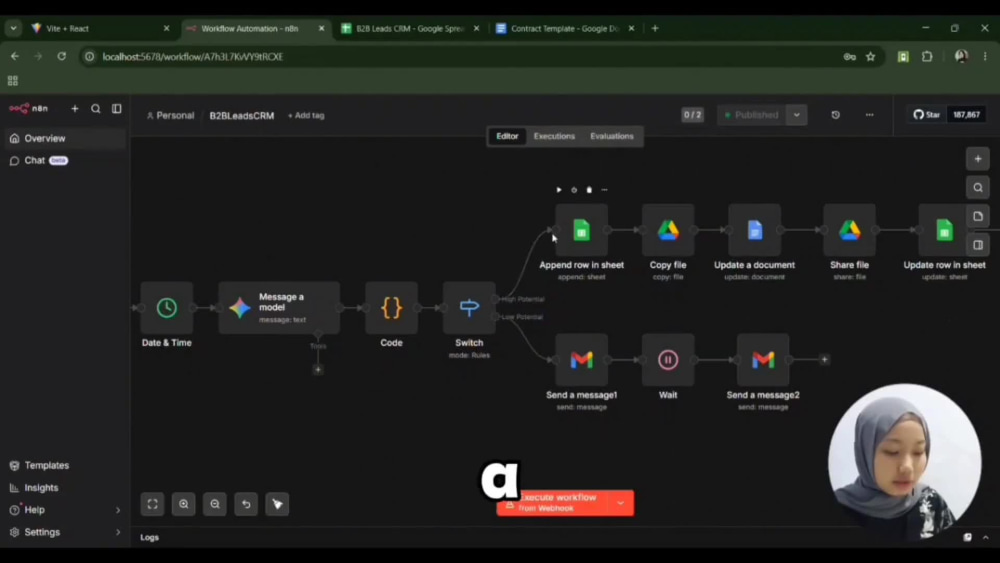Viewport: 1000px width, 563px height.
Task: Open the Send a message2 Gmail node
Action: tap(763, 360)
